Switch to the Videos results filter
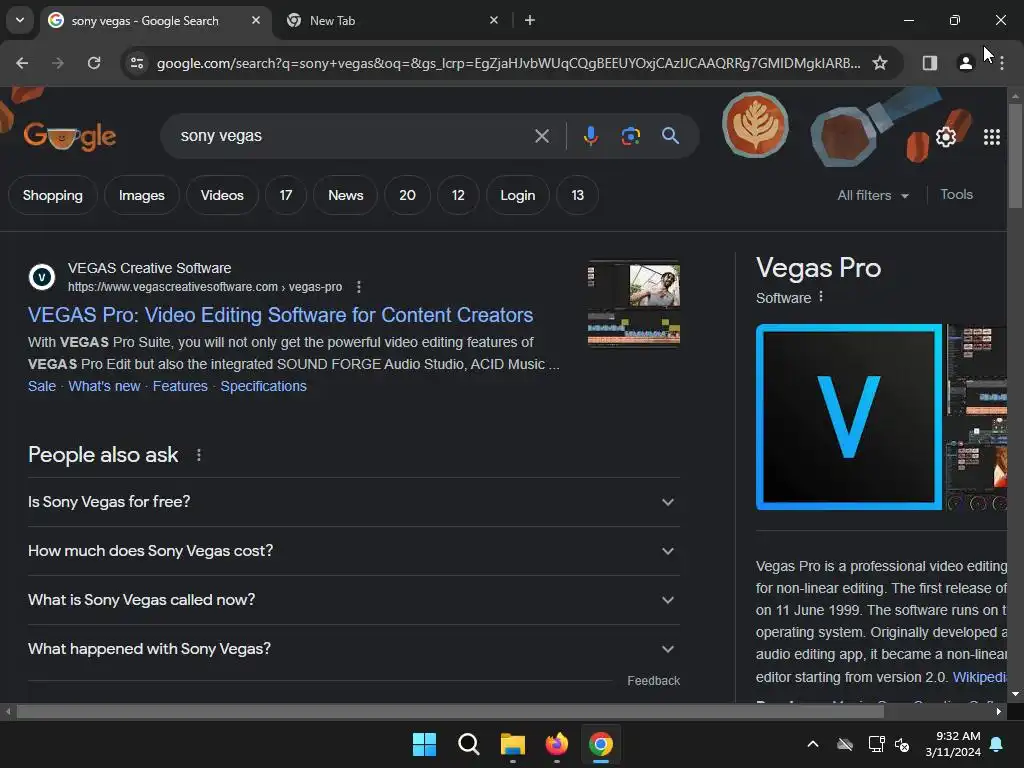Image resolution: width=1024 pixels, height=768 pixels. (222, 195)
